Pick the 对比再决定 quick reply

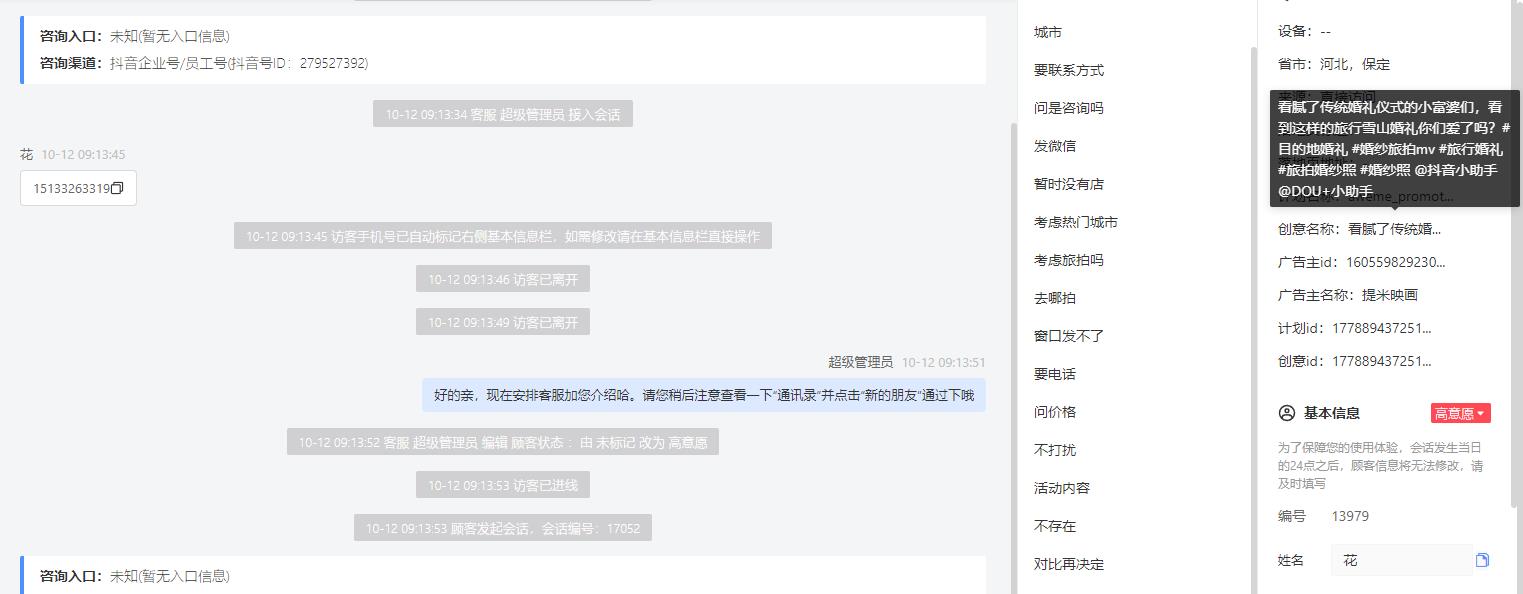[x=1069, y=564]
